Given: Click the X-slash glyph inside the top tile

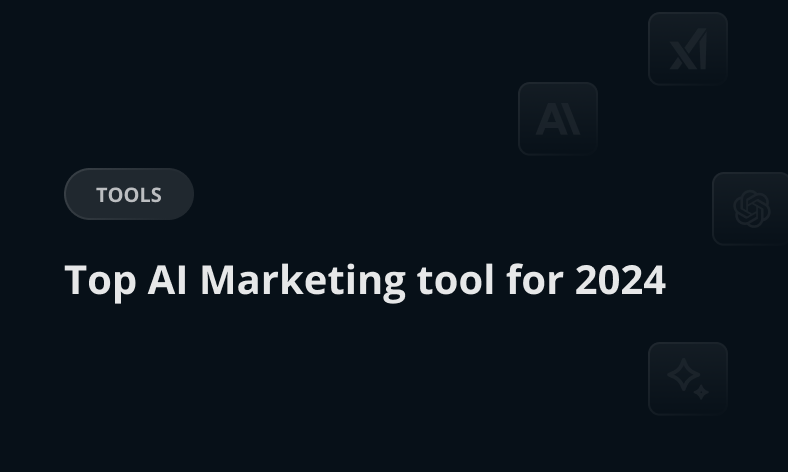Looking at the screenshot, I should click(x=688, y=50).
